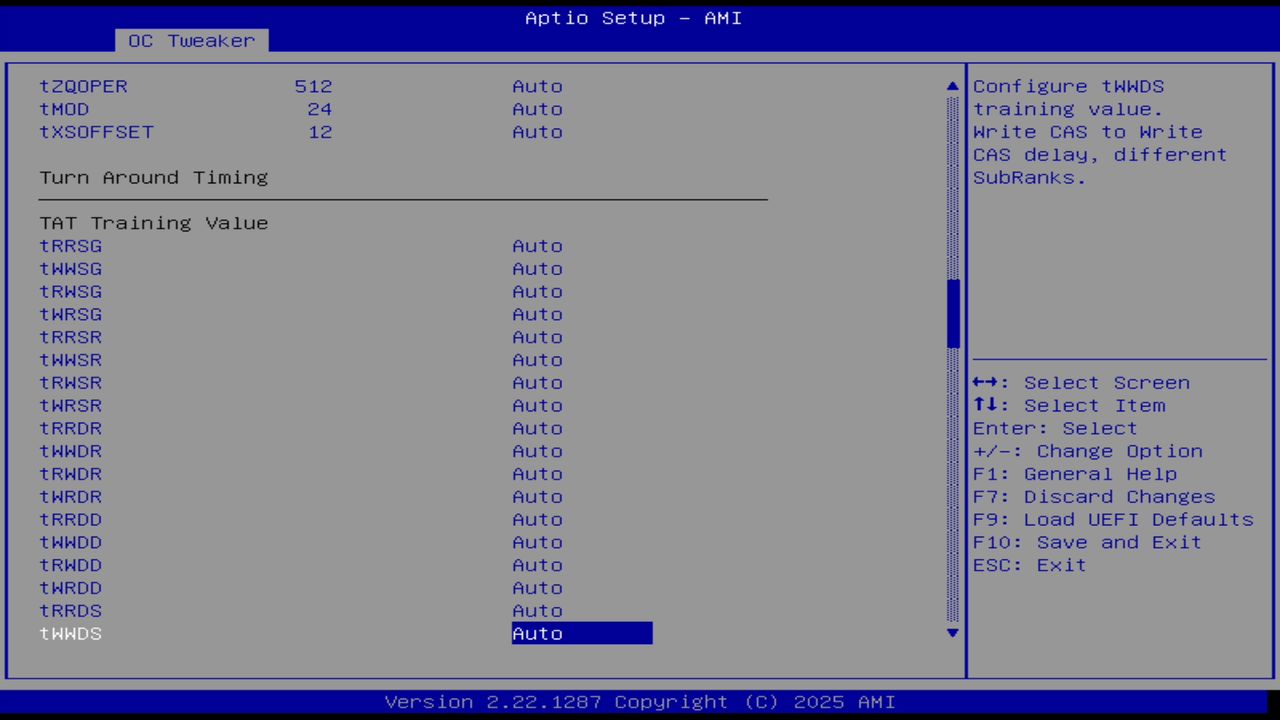Click the tWRSR Auto value
1280x720 pixels.
click(x=537, y=406)
